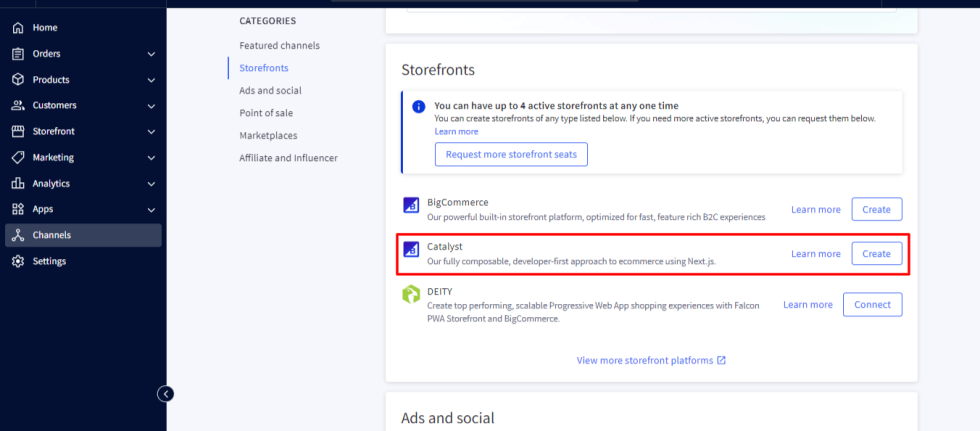
Task: Expand the Analytics menu chevron
Action: pyautogui.click(x=151, y=184)
